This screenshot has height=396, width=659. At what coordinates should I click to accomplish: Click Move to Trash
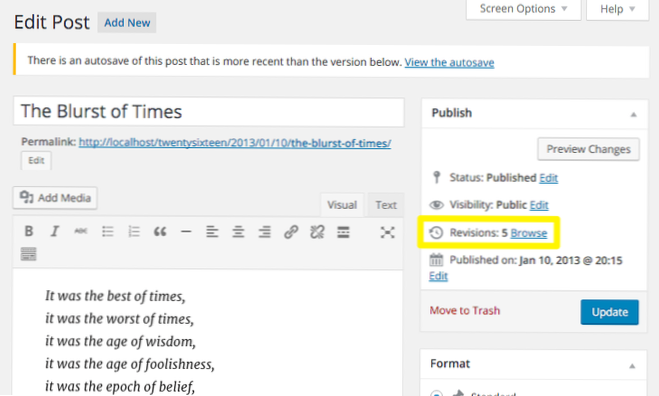[465, 311]
